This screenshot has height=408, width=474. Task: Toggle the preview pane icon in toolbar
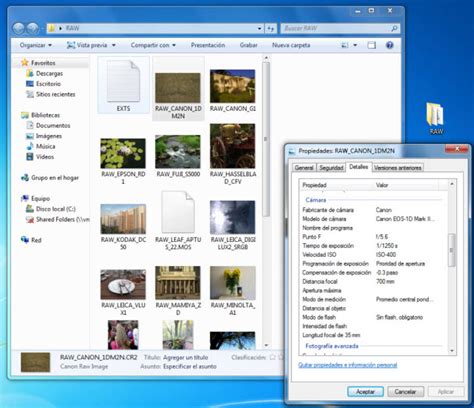click(x=372, y=45)
